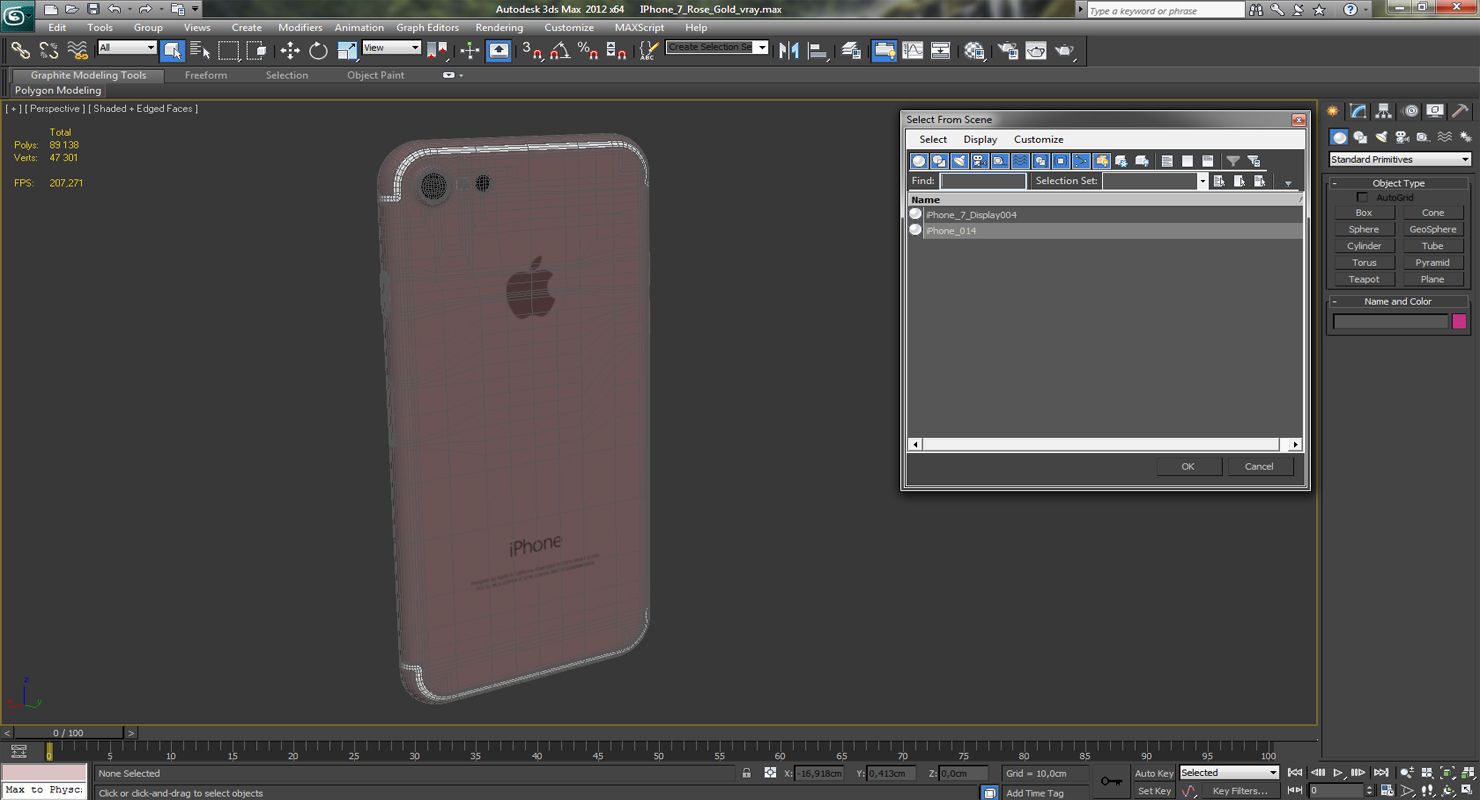Open Select by Name tool
Viewport: 1480px width, 800px height.
click(200, 50)
